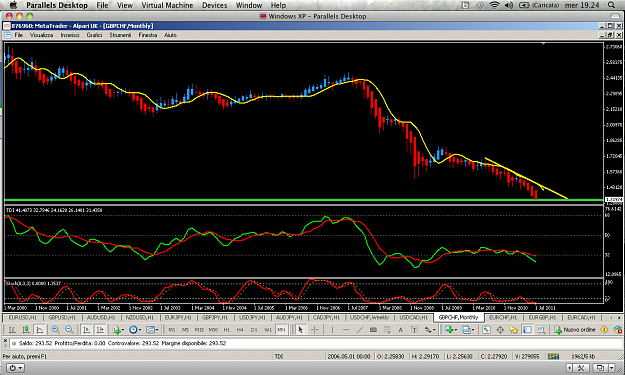Image resolution: width=625 pixels, height=375 pixels.
Task: Close the Terminal panel with its x
Action: [5, 341]
